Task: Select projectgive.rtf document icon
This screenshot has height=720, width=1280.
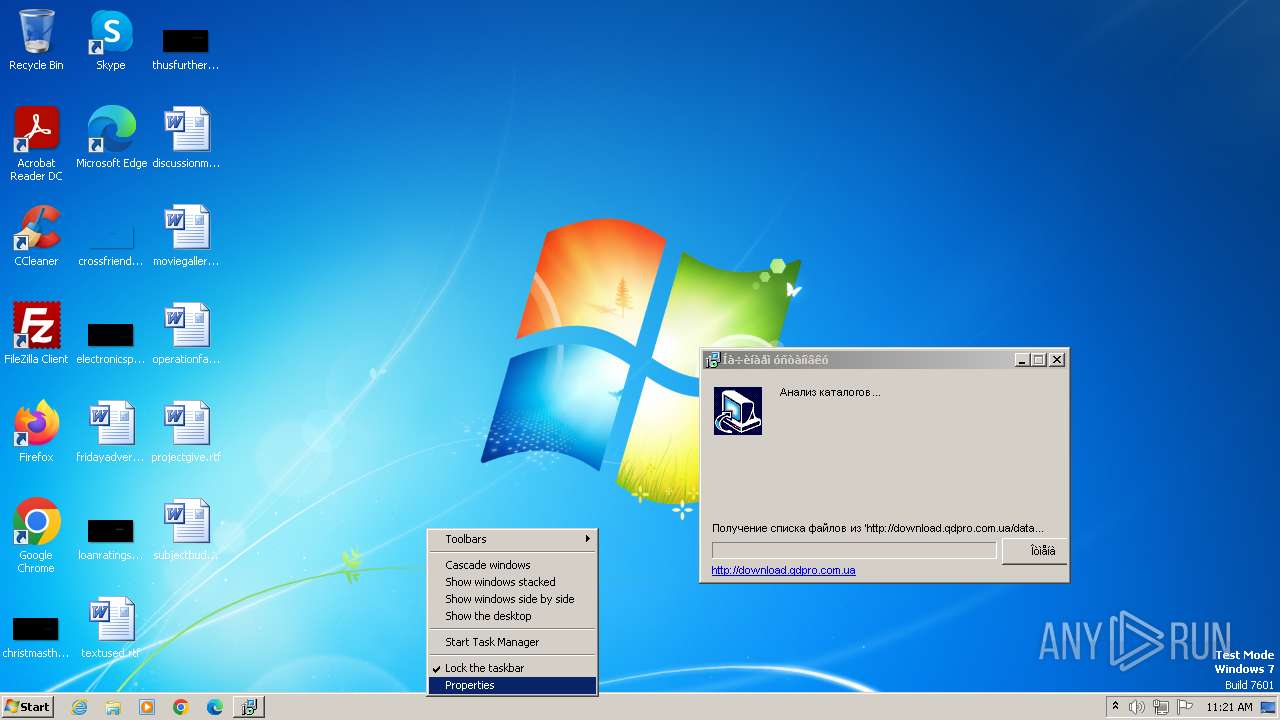Action: (185, 432)
